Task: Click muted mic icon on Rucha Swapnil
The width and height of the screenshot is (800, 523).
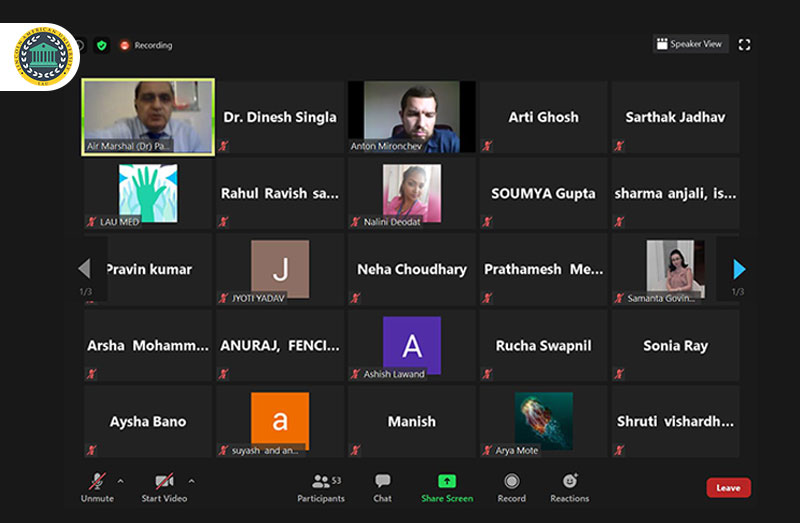Action: coord(487,373)
